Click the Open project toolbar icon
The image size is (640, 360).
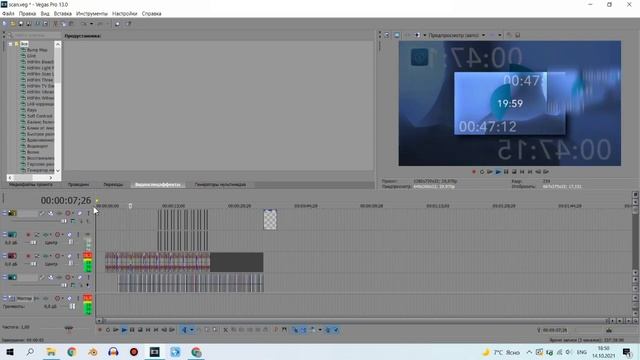(13, 24)
